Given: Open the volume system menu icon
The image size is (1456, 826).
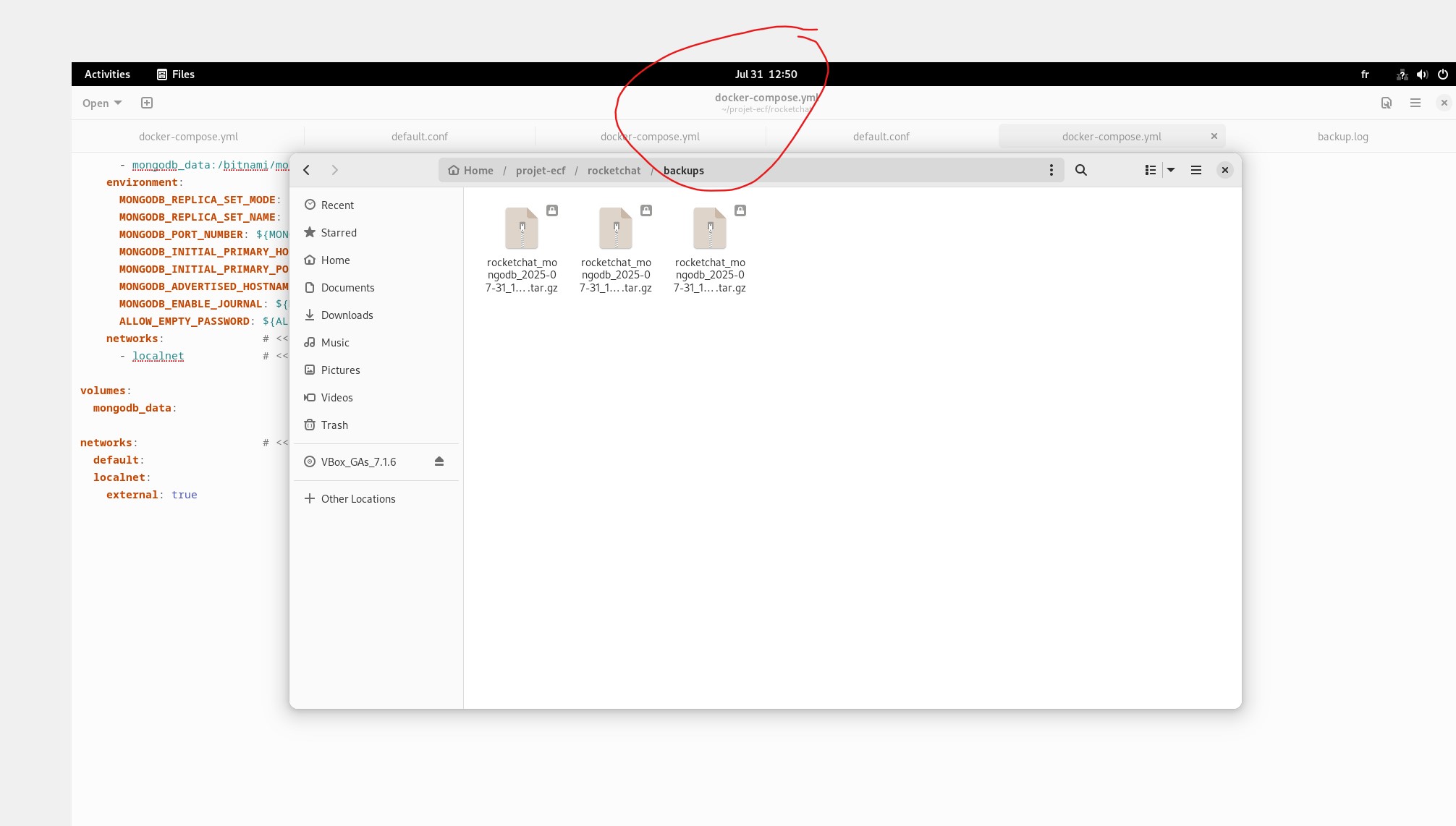Looking at the screenshot, I should (1422, 74).
